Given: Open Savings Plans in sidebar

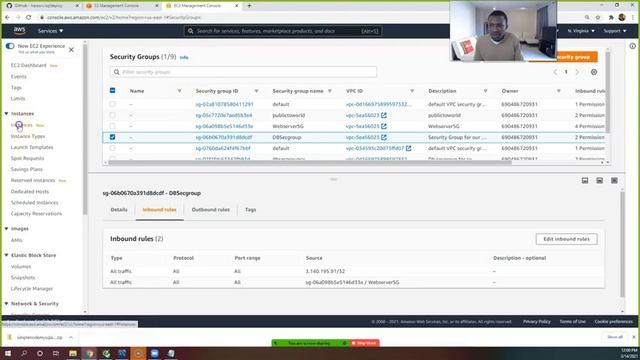Looking at the screenshot, I should (27, 169).
